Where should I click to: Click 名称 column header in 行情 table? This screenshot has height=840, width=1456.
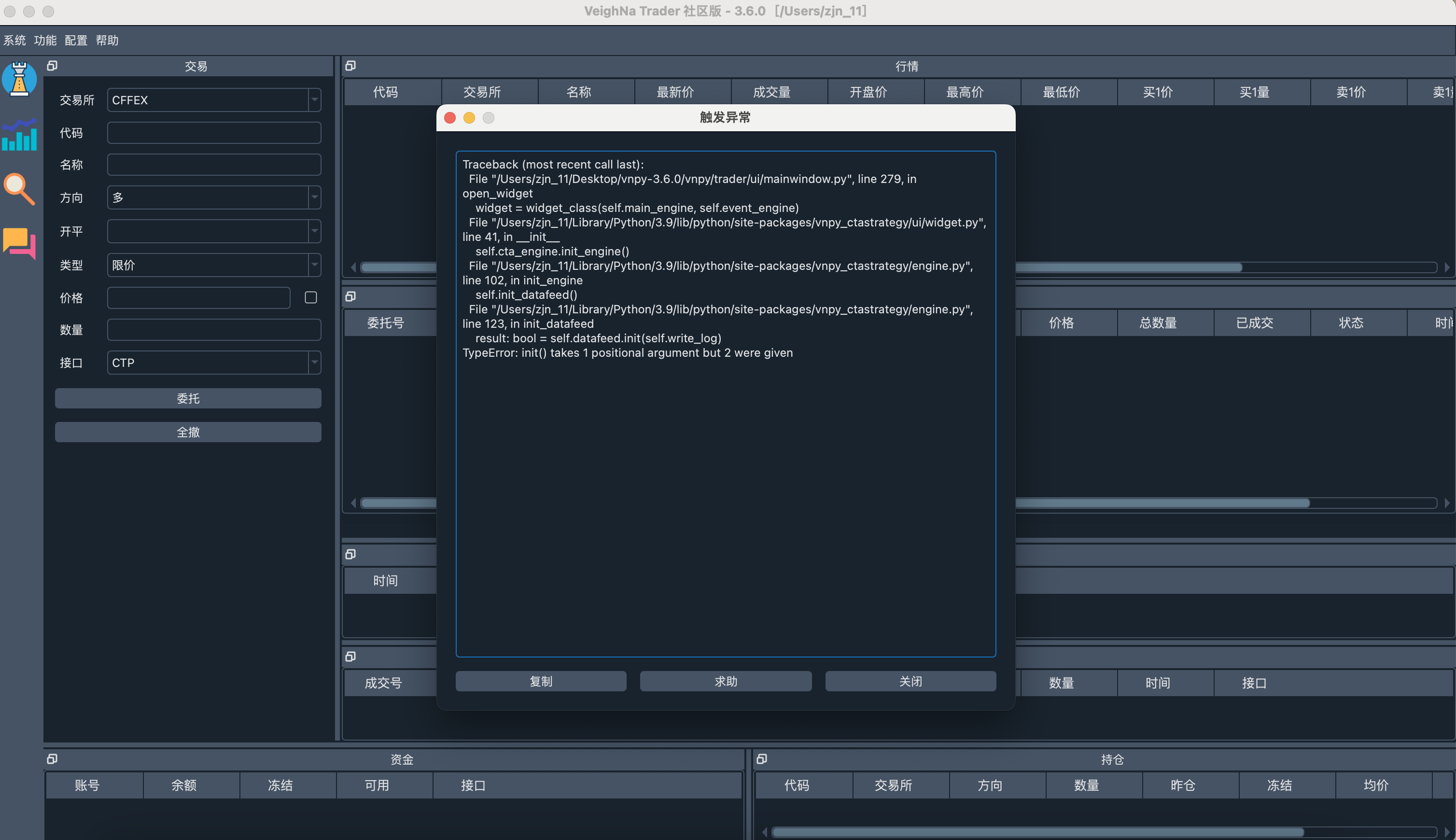tap(579, 92)
